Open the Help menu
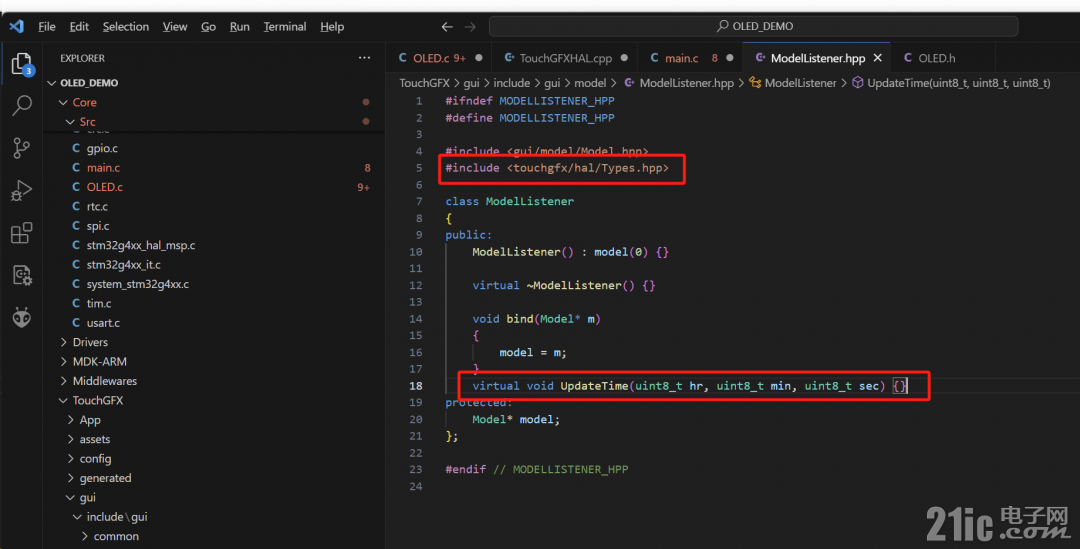The width and height of the screenshot is (1080, 549). point(332,26)
